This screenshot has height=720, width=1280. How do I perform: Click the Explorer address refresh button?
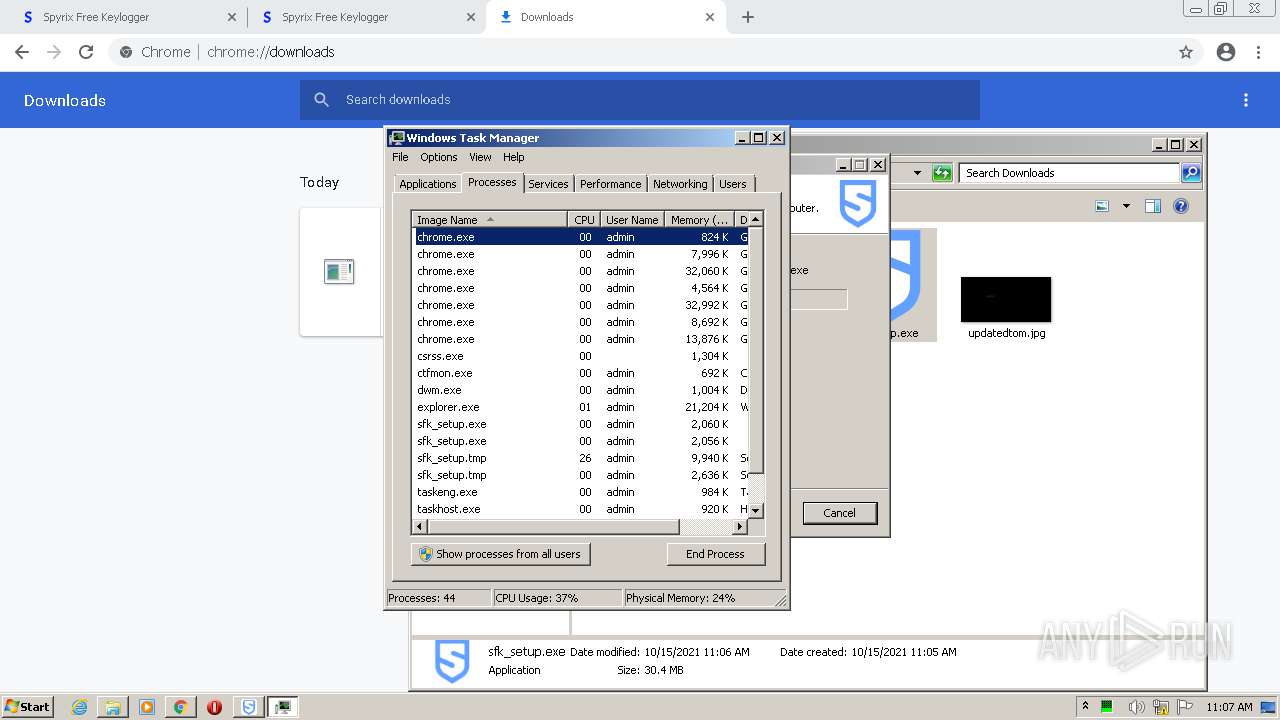(x=941, y=173)
